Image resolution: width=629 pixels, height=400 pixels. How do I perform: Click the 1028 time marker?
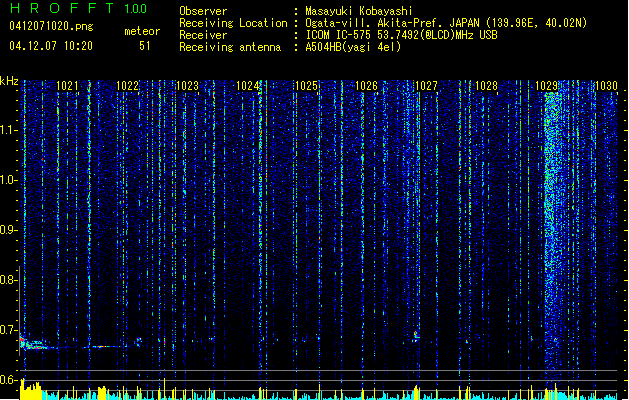pyautogui.click(x=486, y=86)
